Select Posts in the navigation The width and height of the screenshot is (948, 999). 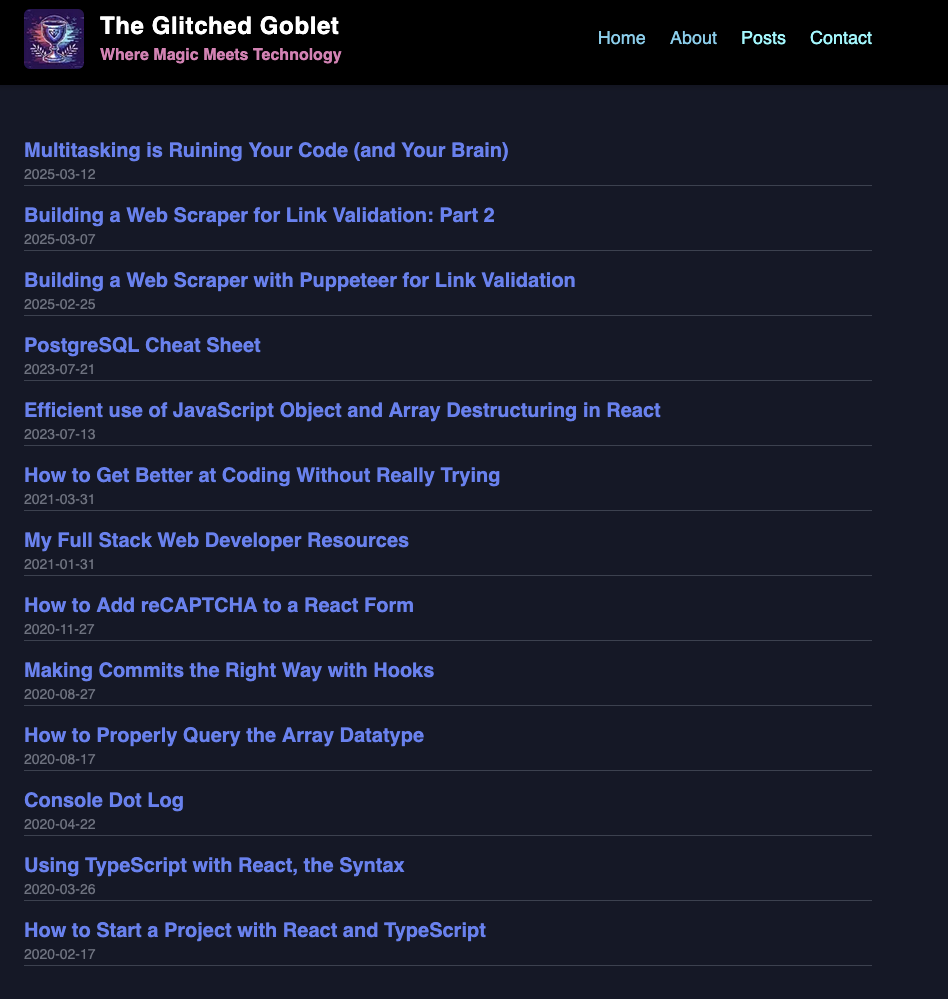pos(763,38)
